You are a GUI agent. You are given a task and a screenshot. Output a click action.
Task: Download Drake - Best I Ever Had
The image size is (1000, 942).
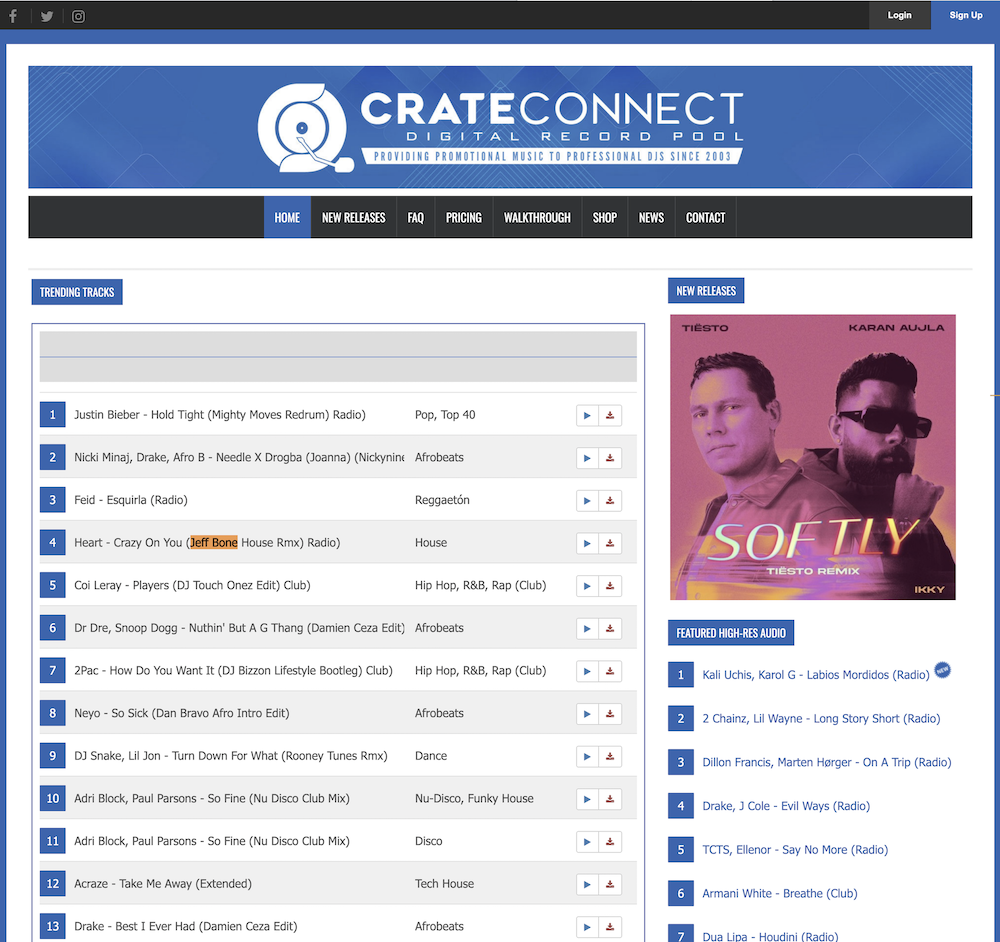(x=610, y=927)
